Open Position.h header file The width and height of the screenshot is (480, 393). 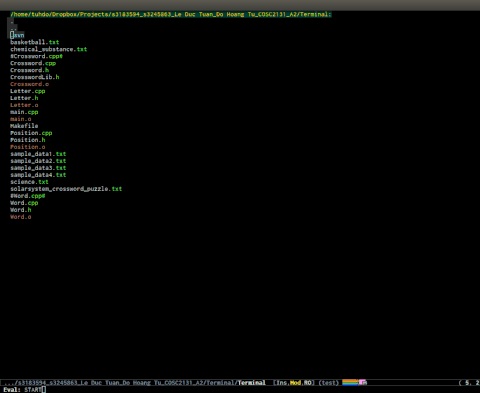coord(27,140)
